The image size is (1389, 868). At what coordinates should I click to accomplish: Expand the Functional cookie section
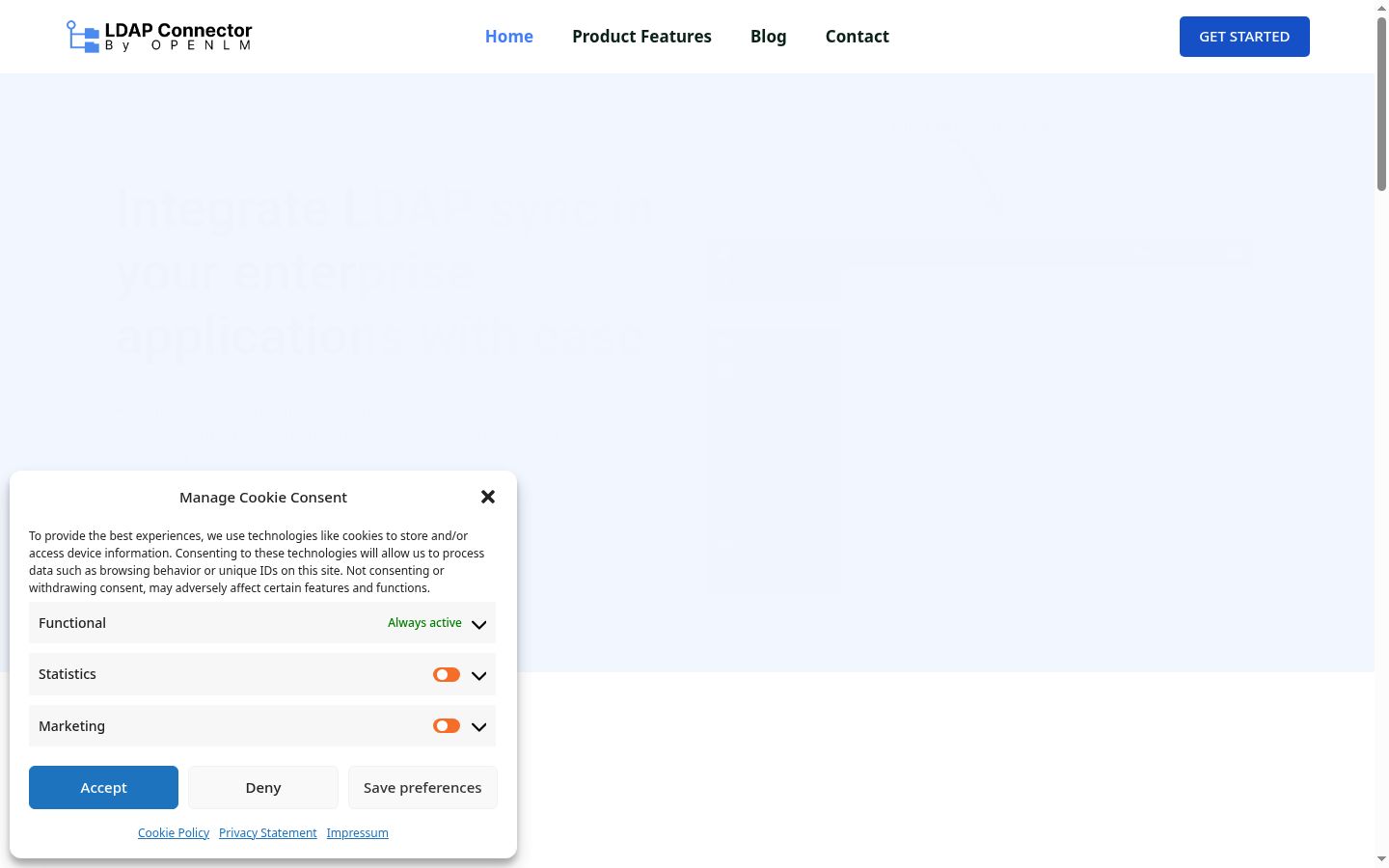click(479, 624)
